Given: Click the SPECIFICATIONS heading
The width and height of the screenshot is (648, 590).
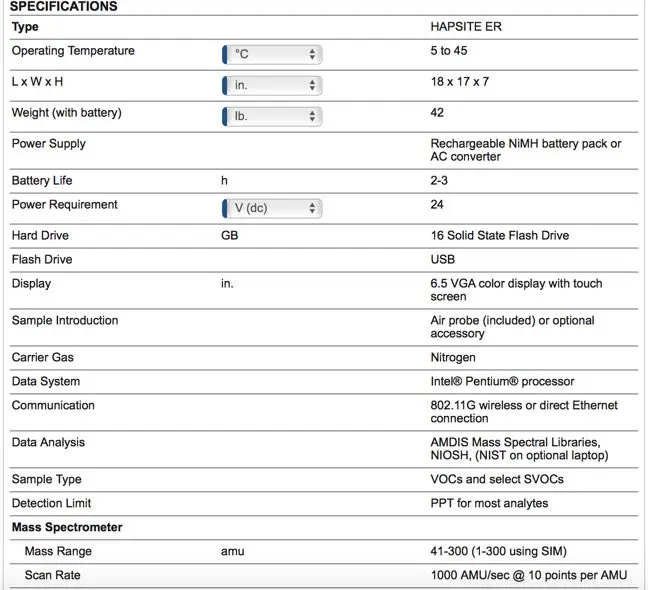Looking at the screenshot, I should [64, 6].
